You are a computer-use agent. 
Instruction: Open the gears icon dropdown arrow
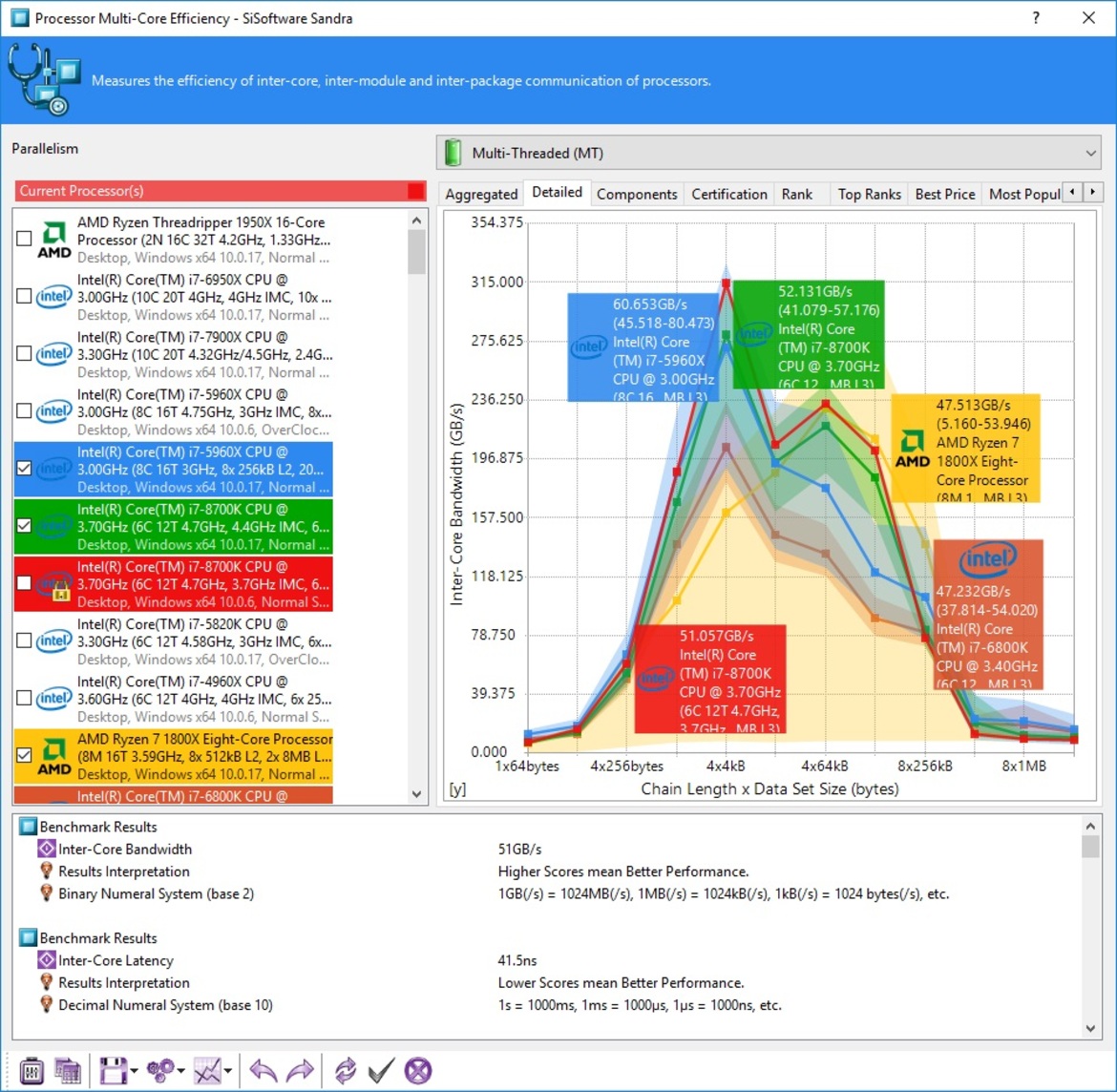tap(181, 1071)
